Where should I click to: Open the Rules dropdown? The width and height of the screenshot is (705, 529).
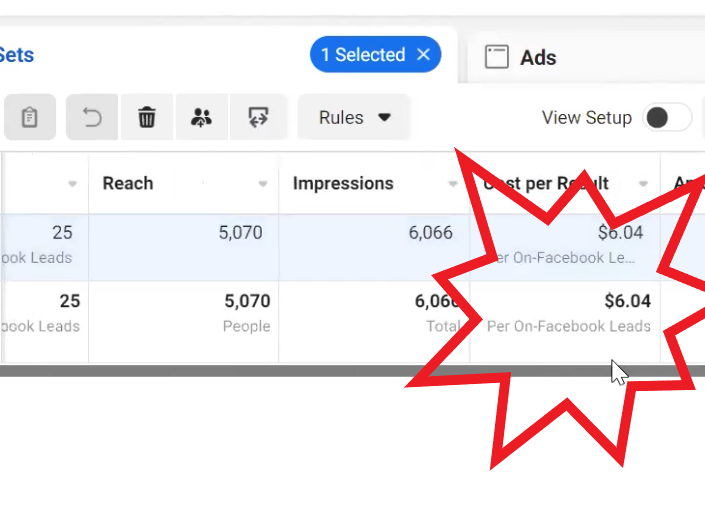[354, 117]
